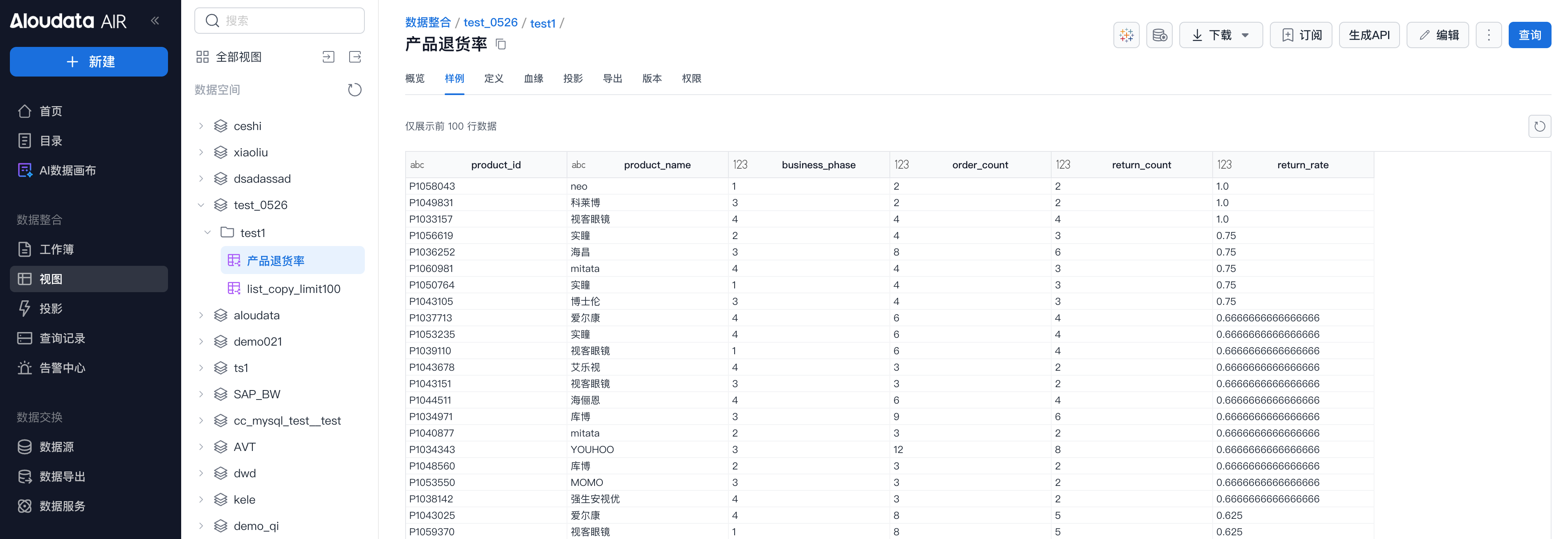Click the 新建 button
The width and height of the screenshot is (1568, 539).
click(89, 62)
